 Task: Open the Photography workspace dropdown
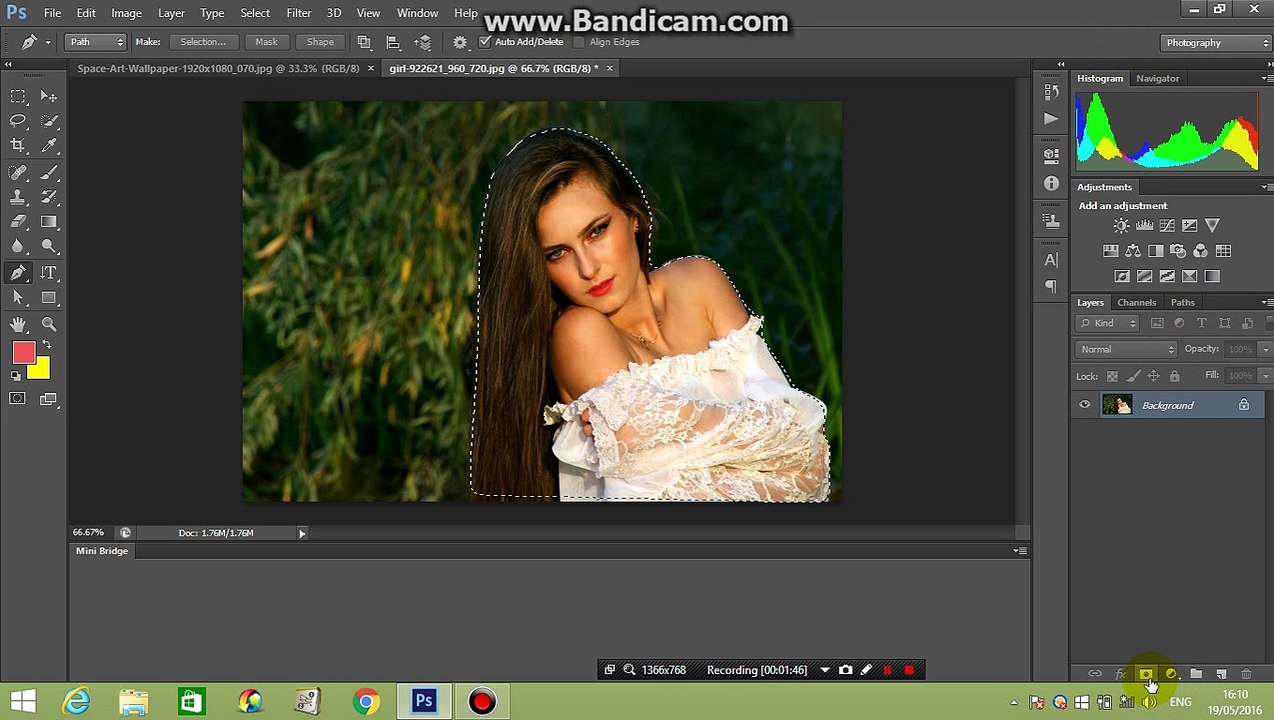[x=1217, y=43]
